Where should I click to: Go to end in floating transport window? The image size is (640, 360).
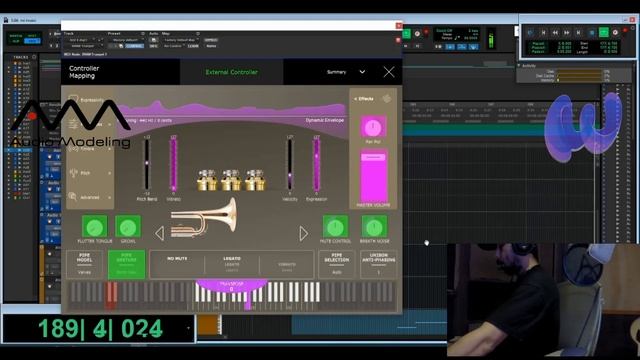coord(578,32)
